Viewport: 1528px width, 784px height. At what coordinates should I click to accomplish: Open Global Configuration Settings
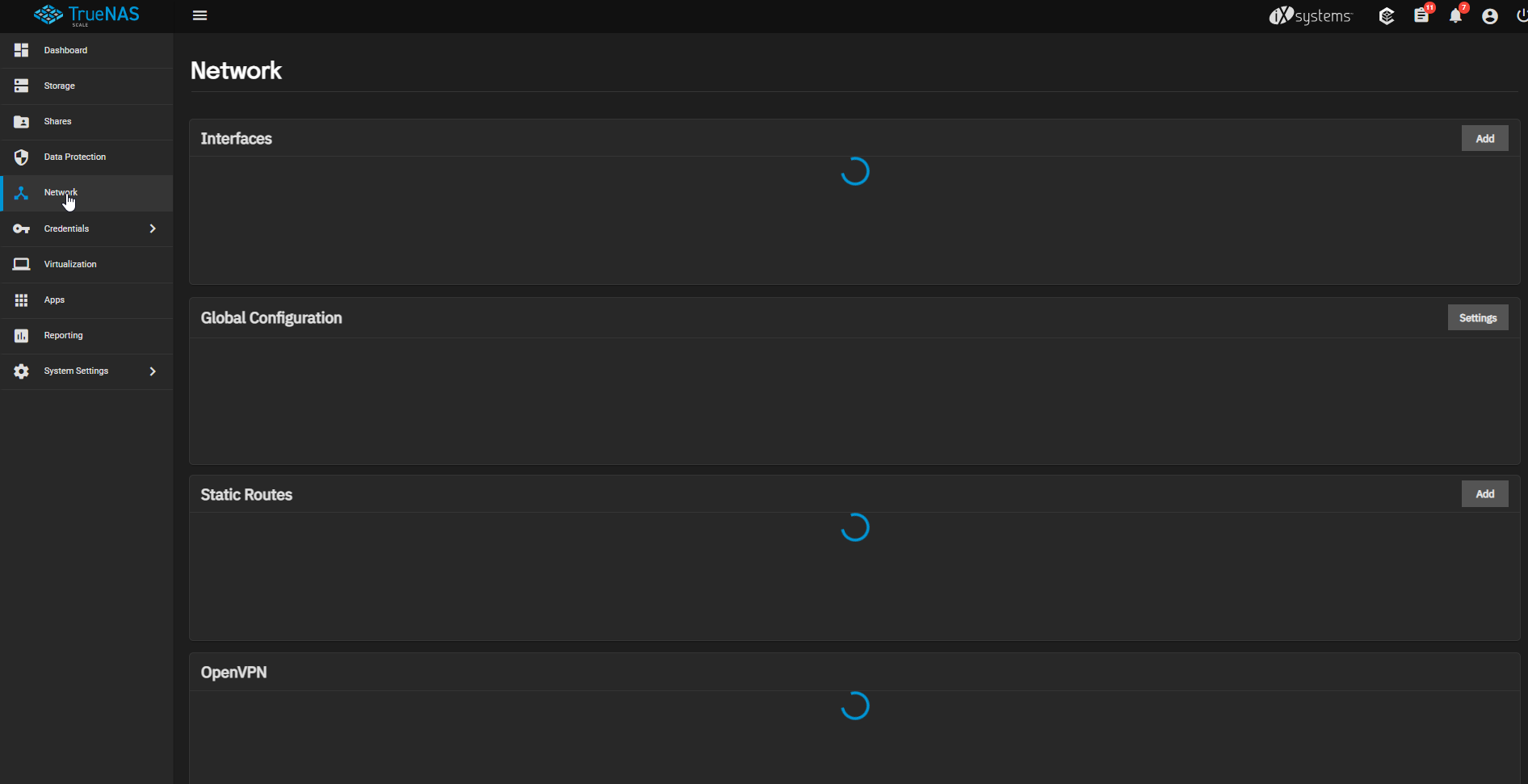tap(1478, 317)
